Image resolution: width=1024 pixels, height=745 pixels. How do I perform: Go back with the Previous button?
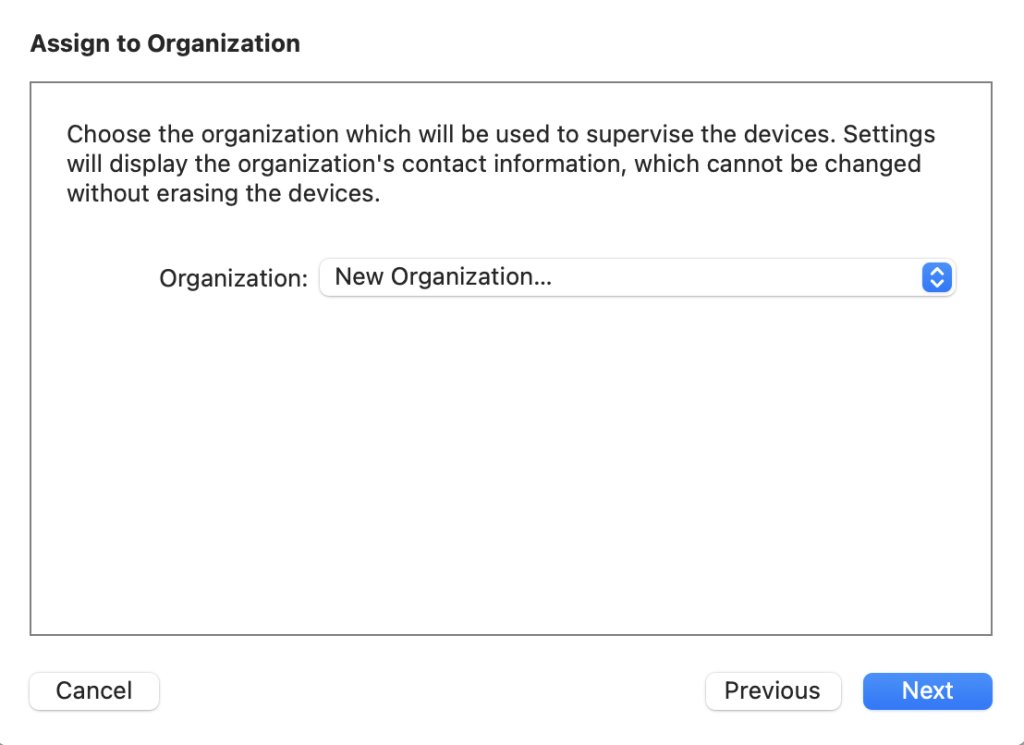[773, 691]
